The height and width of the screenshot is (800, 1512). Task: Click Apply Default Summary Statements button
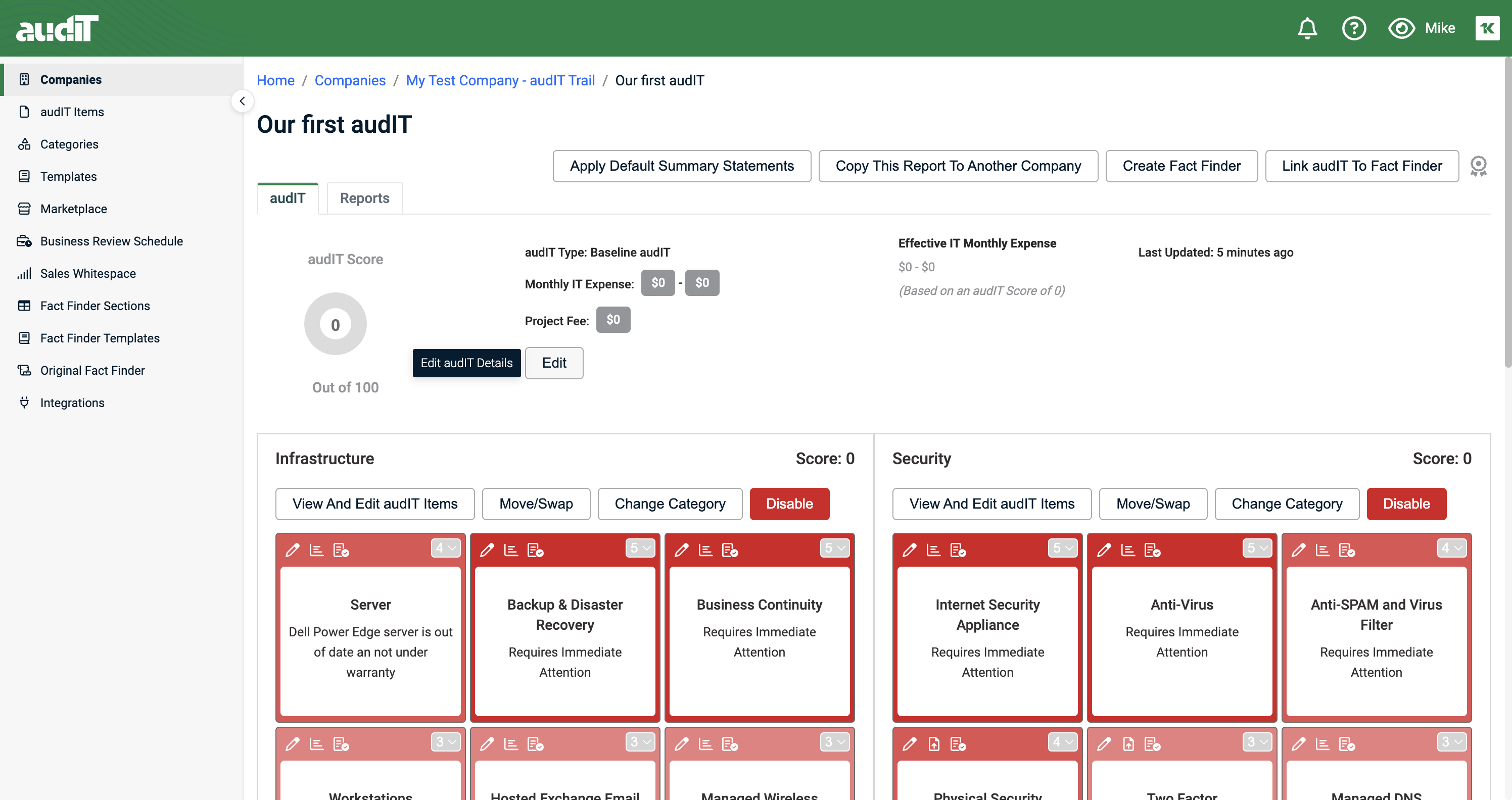click(x=681, y=166)
